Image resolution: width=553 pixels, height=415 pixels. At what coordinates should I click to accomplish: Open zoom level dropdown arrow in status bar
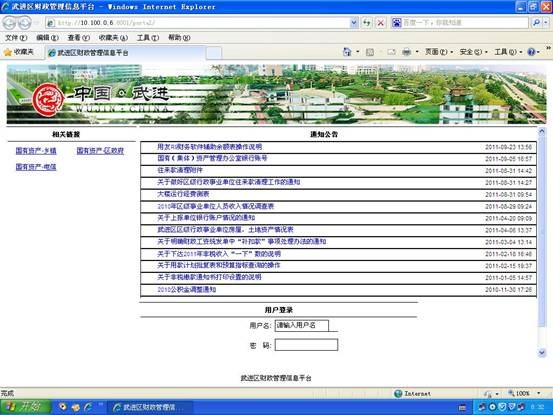pos(539,393)
